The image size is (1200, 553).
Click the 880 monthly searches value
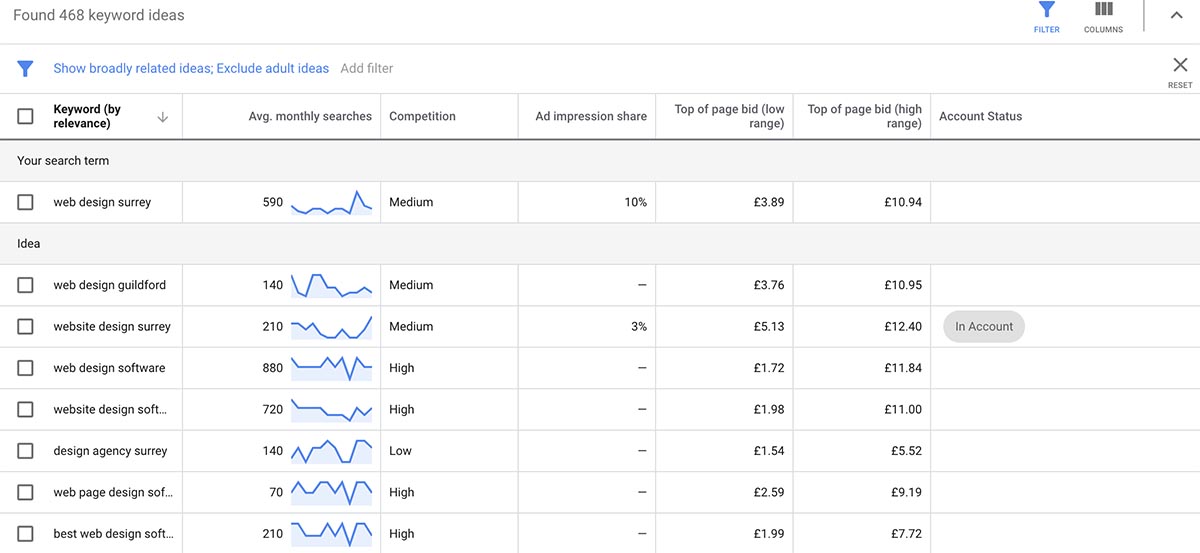click(x=272, y=368)
